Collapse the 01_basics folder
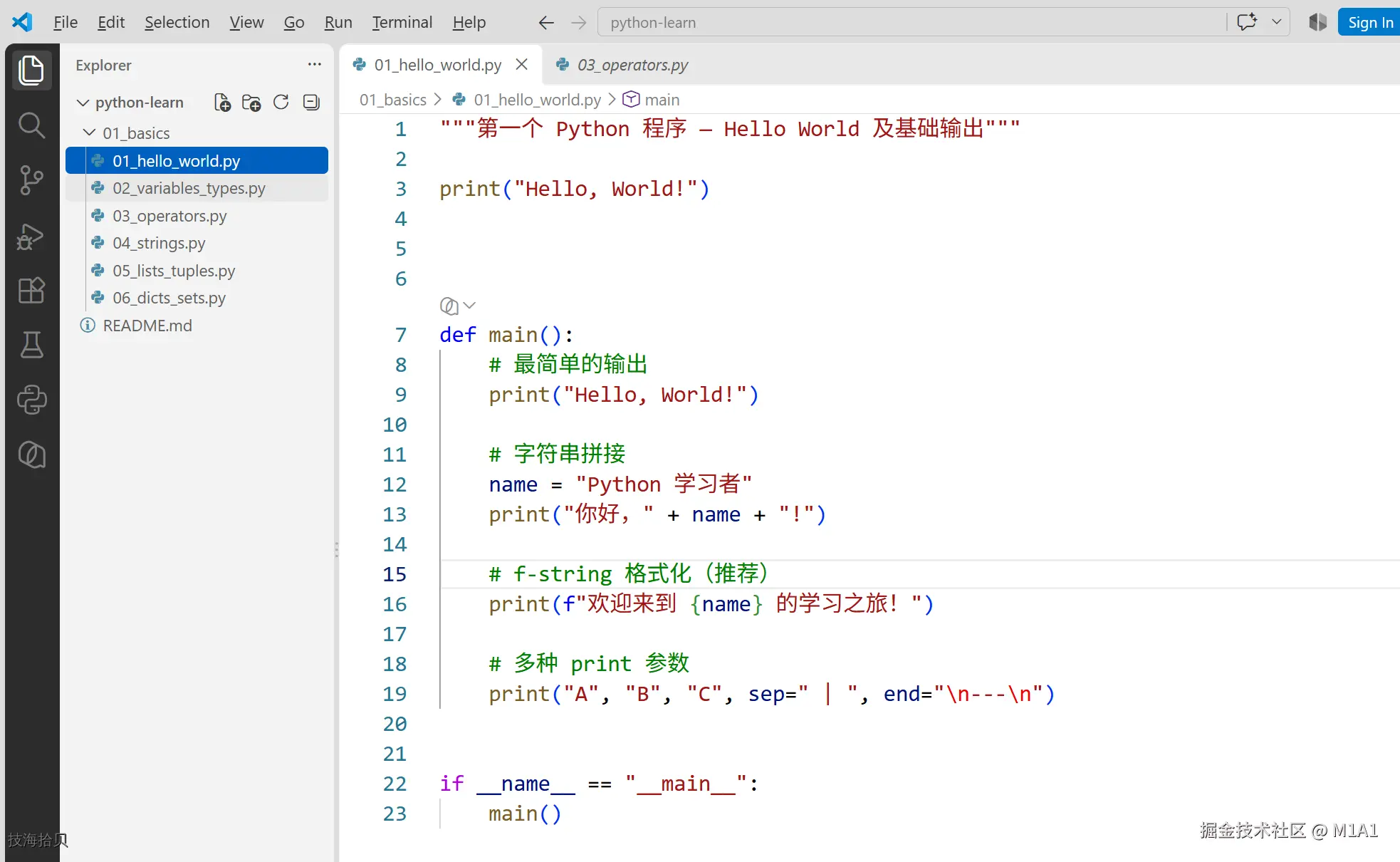The width and height of the screenshot is (1400, 862). click(89, 133)
